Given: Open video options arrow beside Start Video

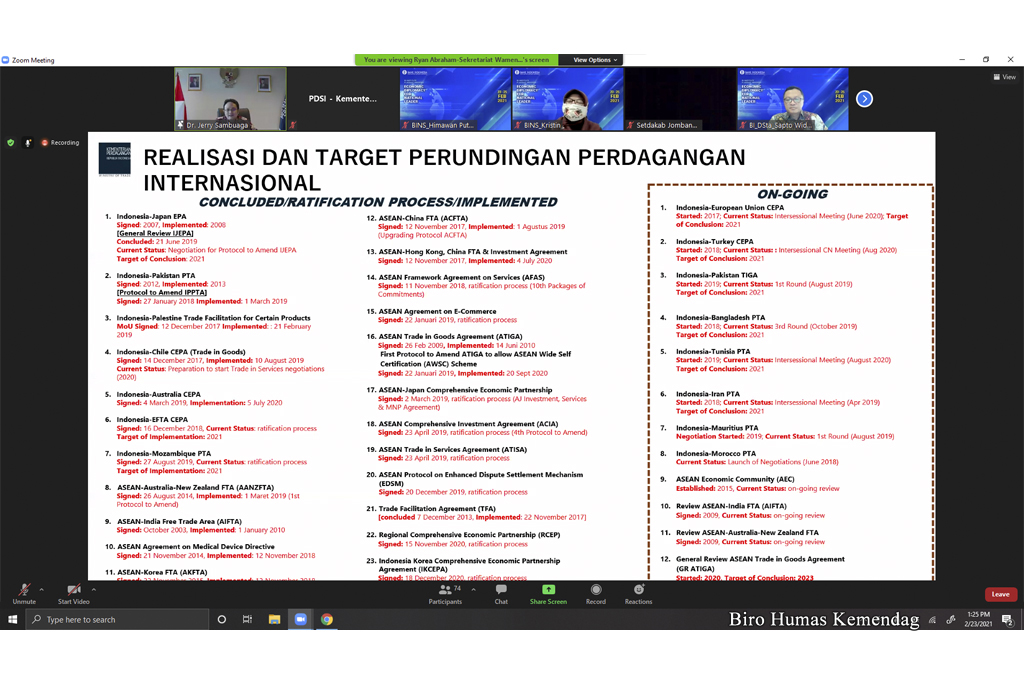Looking at the screenshot, I should (x=94, y=589).
